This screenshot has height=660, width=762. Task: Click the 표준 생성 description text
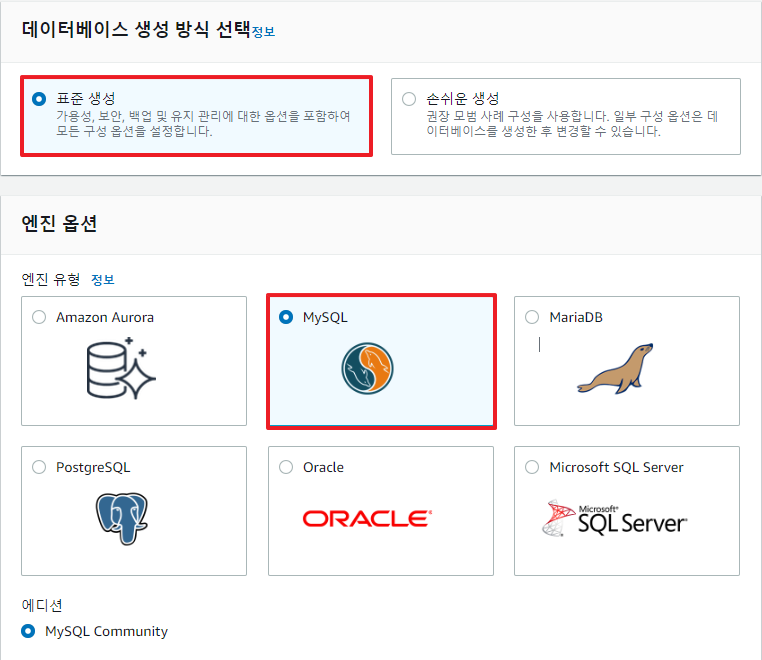pos(203,123)
